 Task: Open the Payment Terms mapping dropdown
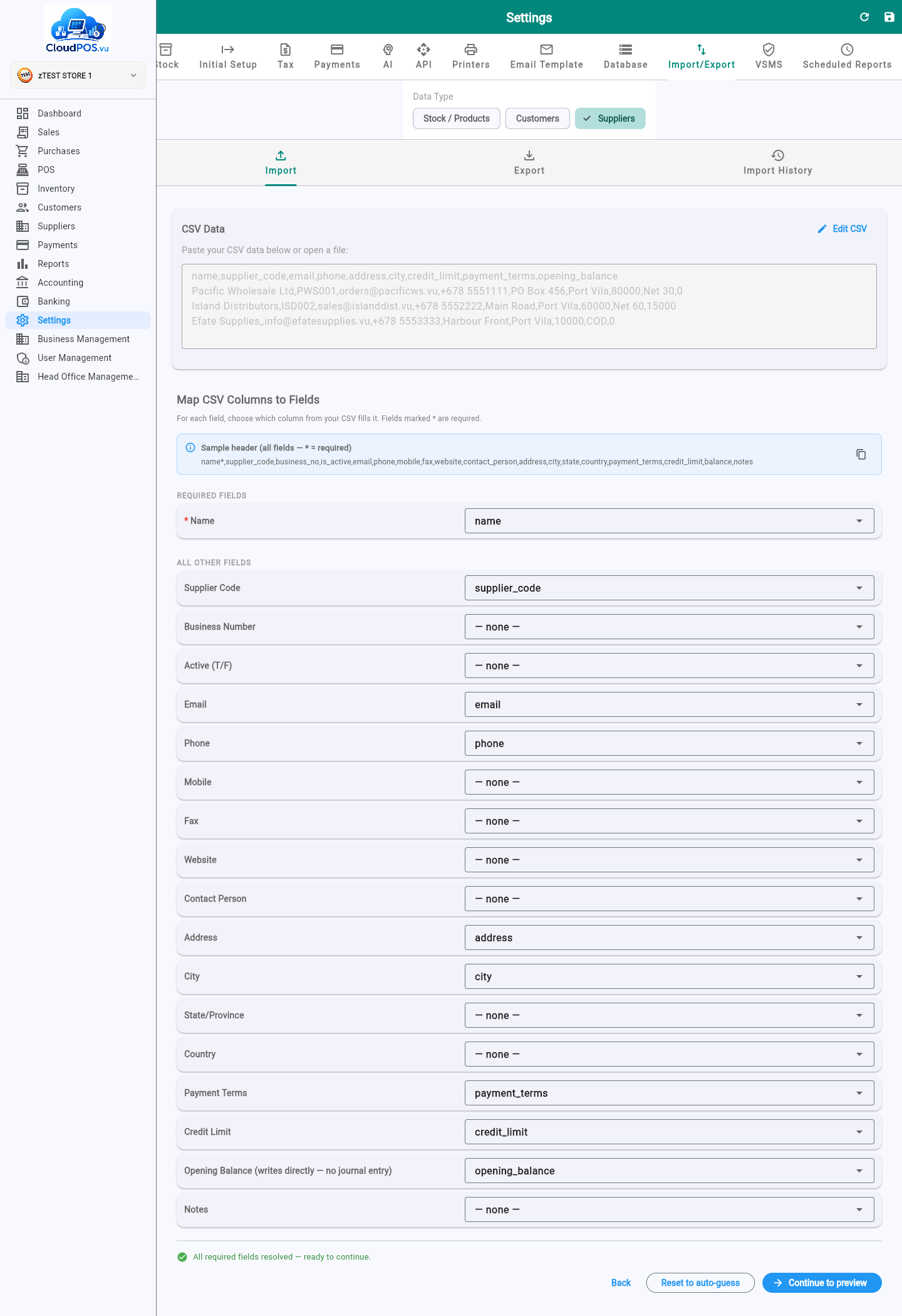[x=669, y=1093]
